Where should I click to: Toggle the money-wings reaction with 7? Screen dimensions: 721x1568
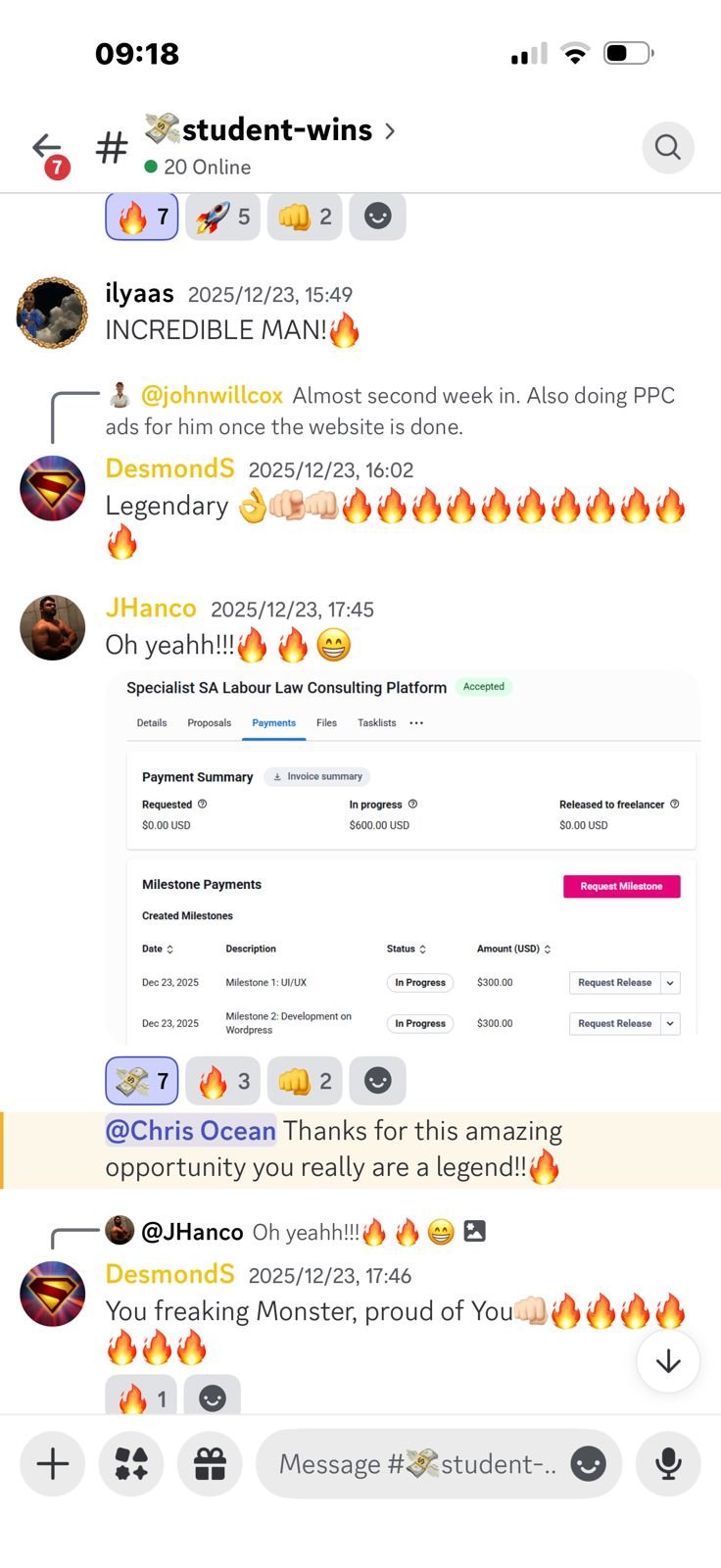(x=142, y=1081)
